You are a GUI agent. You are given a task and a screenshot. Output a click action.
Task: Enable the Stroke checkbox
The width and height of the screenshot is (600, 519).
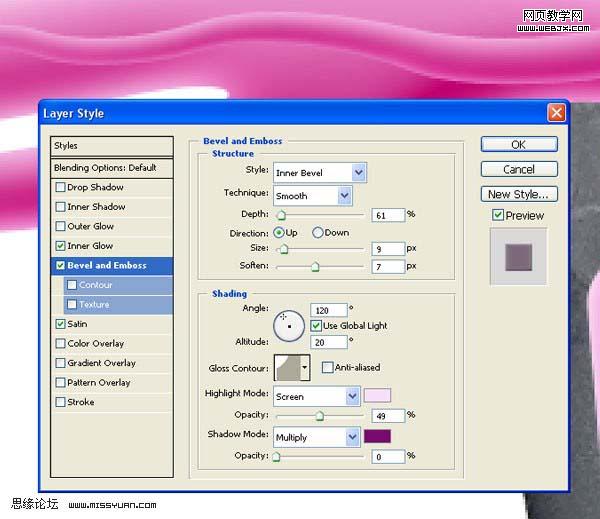click(60, 402)
